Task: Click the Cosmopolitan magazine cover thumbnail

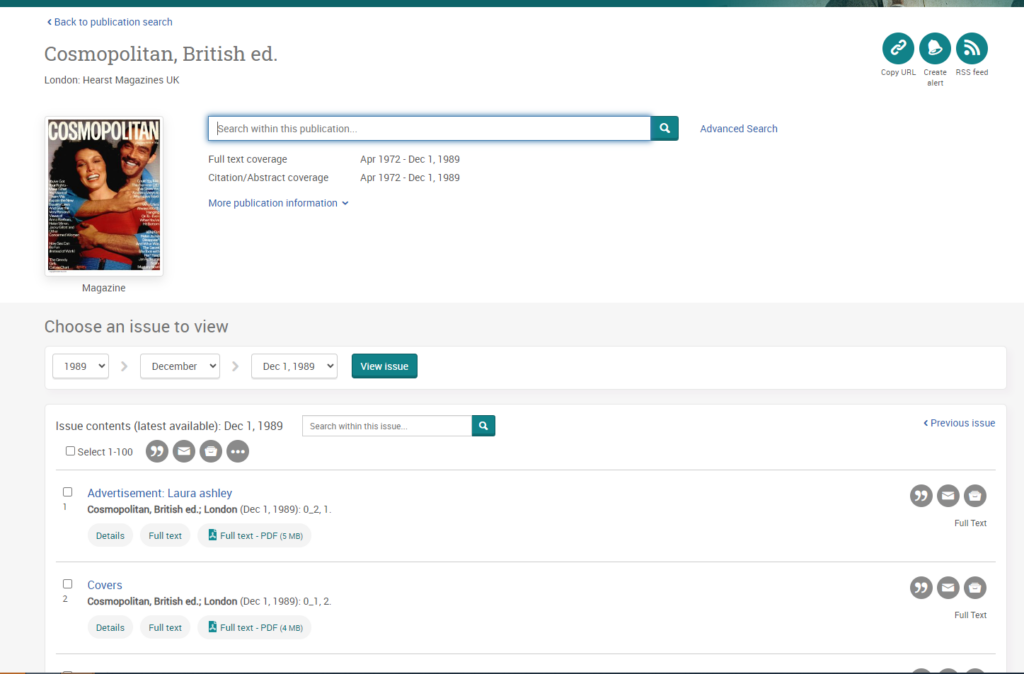Action: point(103,196)
